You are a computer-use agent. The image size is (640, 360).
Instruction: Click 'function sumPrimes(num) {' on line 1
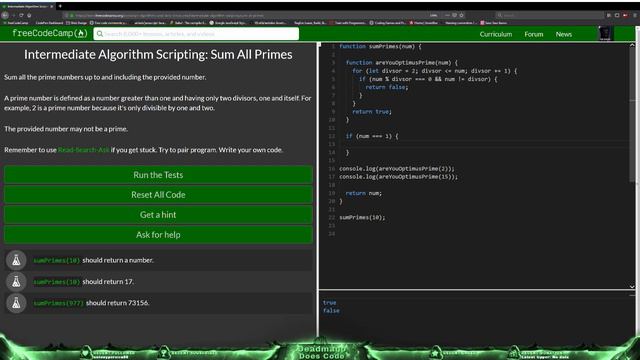pyautogui.click(x=380, y=47)
